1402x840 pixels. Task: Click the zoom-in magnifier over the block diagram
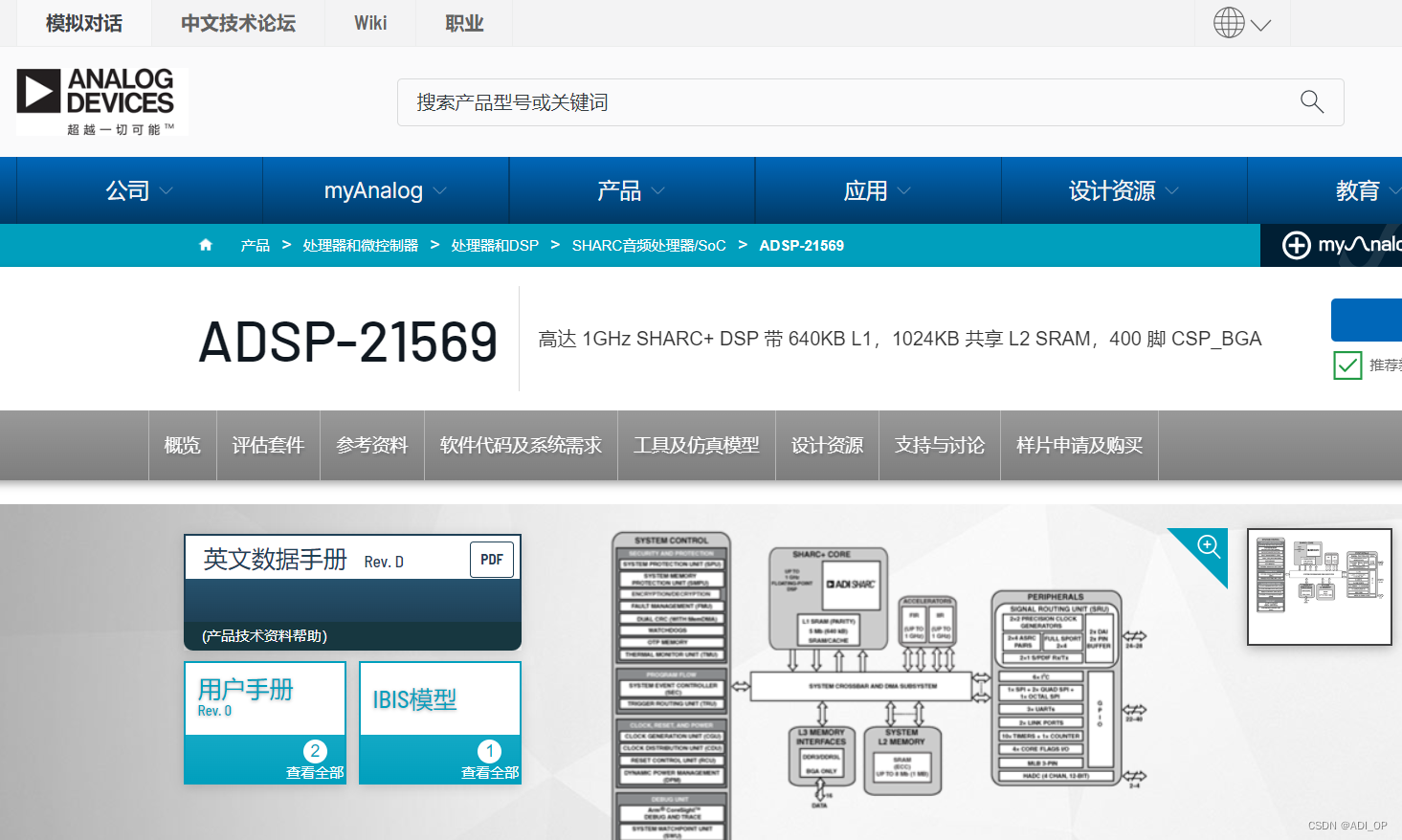(x=1208, y=550)
